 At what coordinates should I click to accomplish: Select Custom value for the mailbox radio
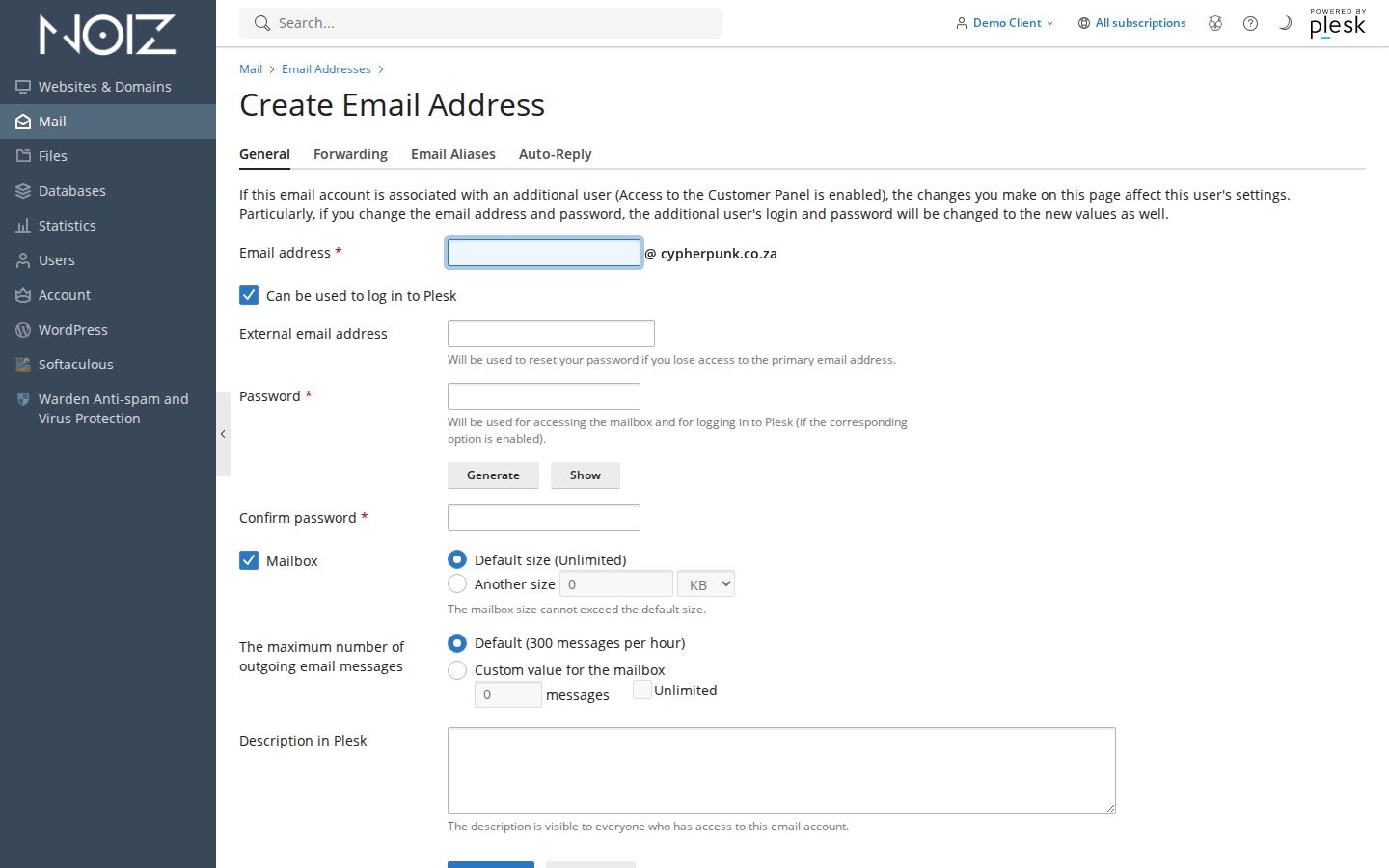pyautogui.click(x=457, y=669)
